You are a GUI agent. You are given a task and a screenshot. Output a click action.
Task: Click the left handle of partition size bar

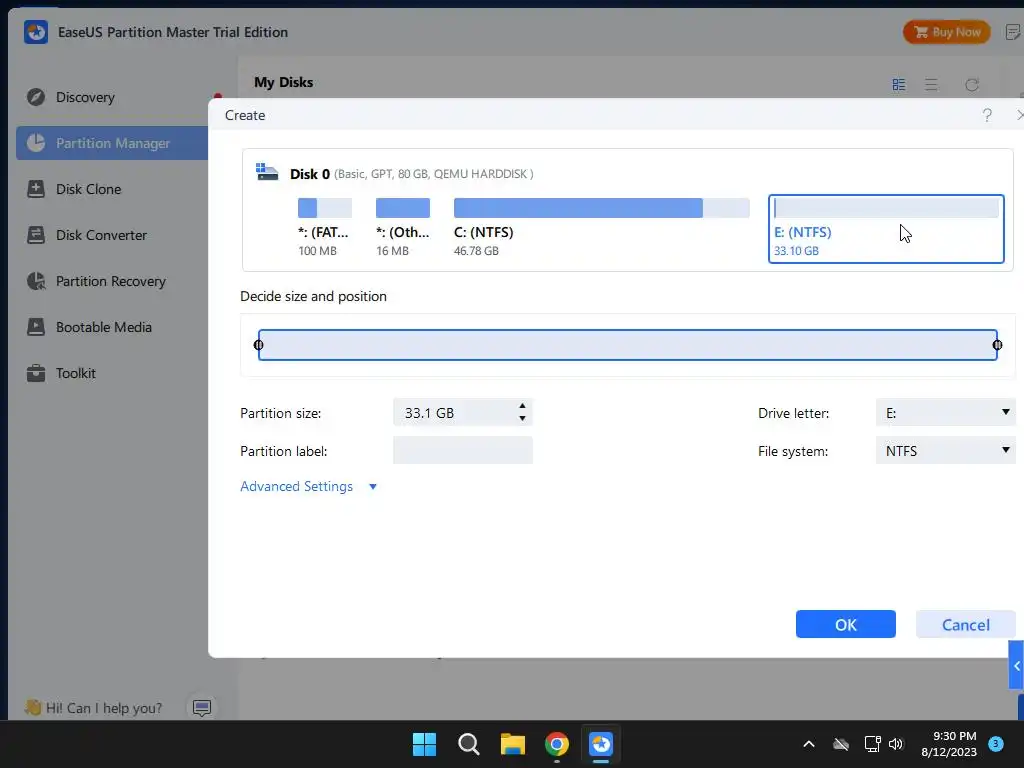coord(259,345)
